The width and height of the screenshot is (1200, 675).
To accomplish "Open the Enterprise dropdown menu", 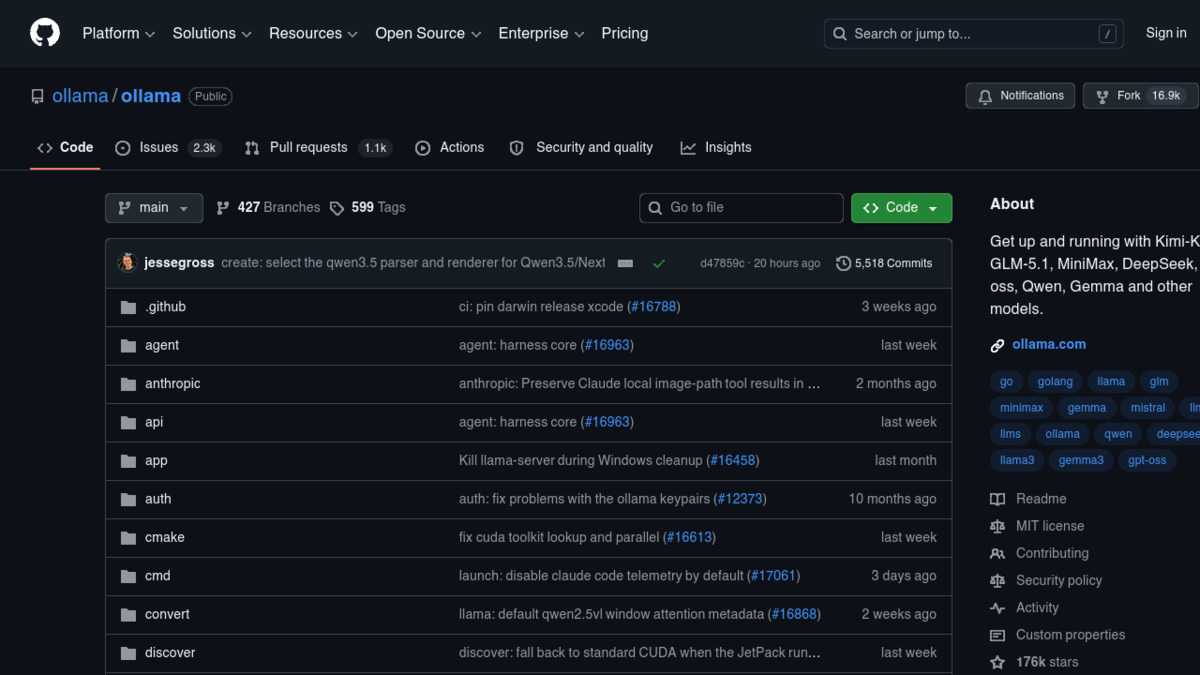I will pos(541,33).
